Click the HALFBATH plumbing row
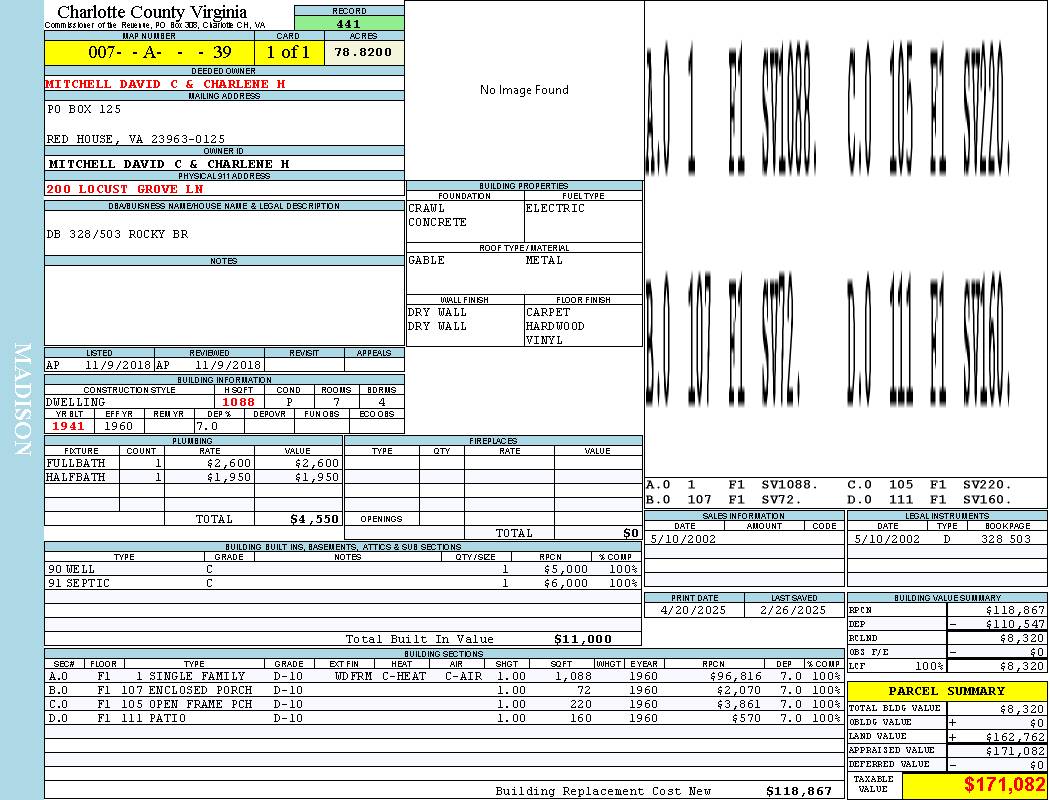 (193, 477)
